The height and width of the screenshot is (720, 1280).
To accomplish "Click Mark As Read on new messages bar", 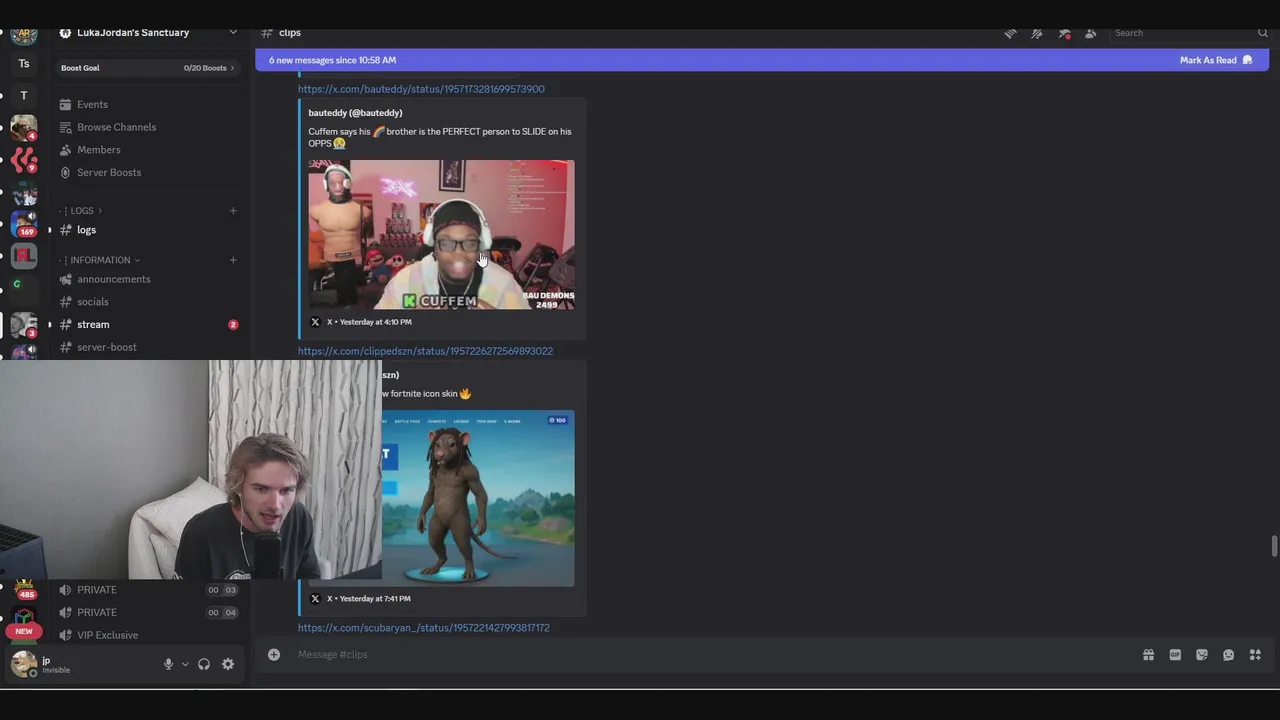I will click(x=1216, y=60).
